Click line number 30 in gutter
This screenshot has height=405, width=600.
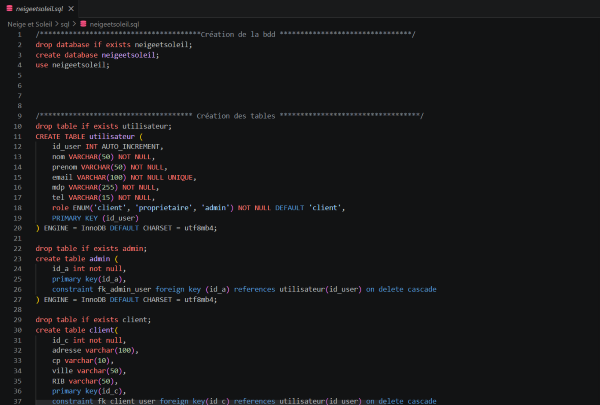[x=18, y=330]
